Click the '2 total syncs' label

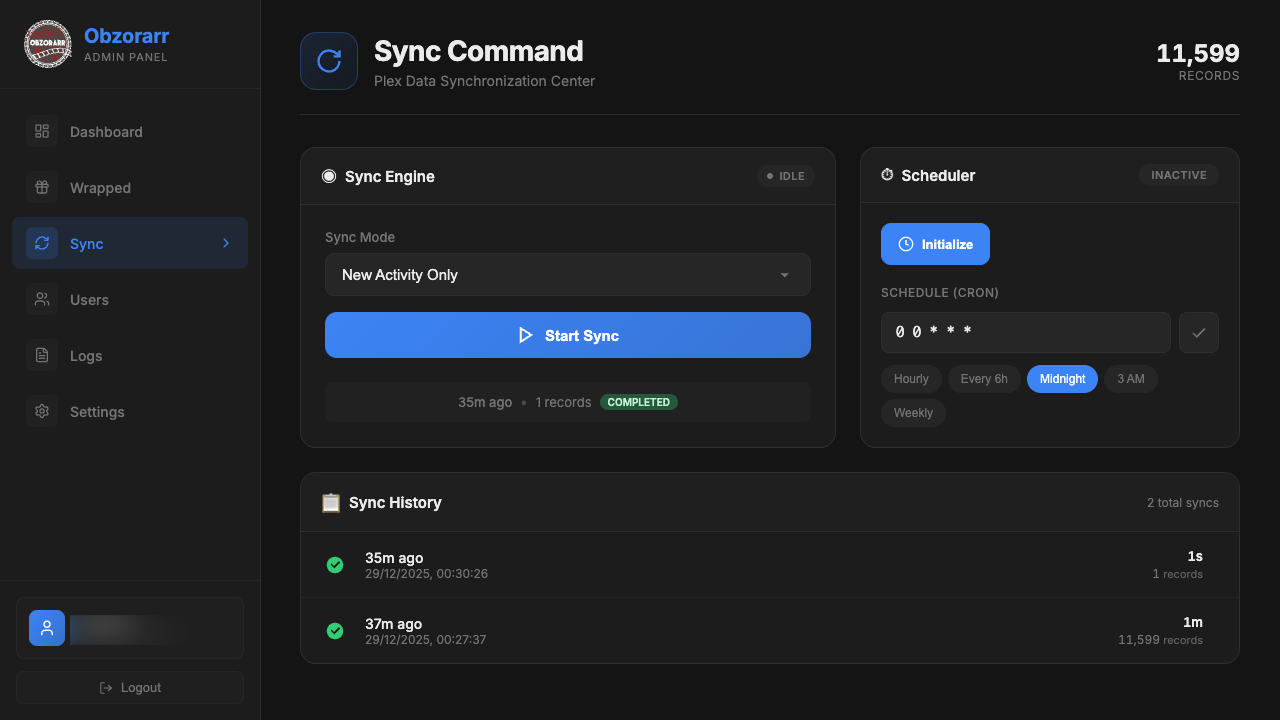coord(1183,503)
